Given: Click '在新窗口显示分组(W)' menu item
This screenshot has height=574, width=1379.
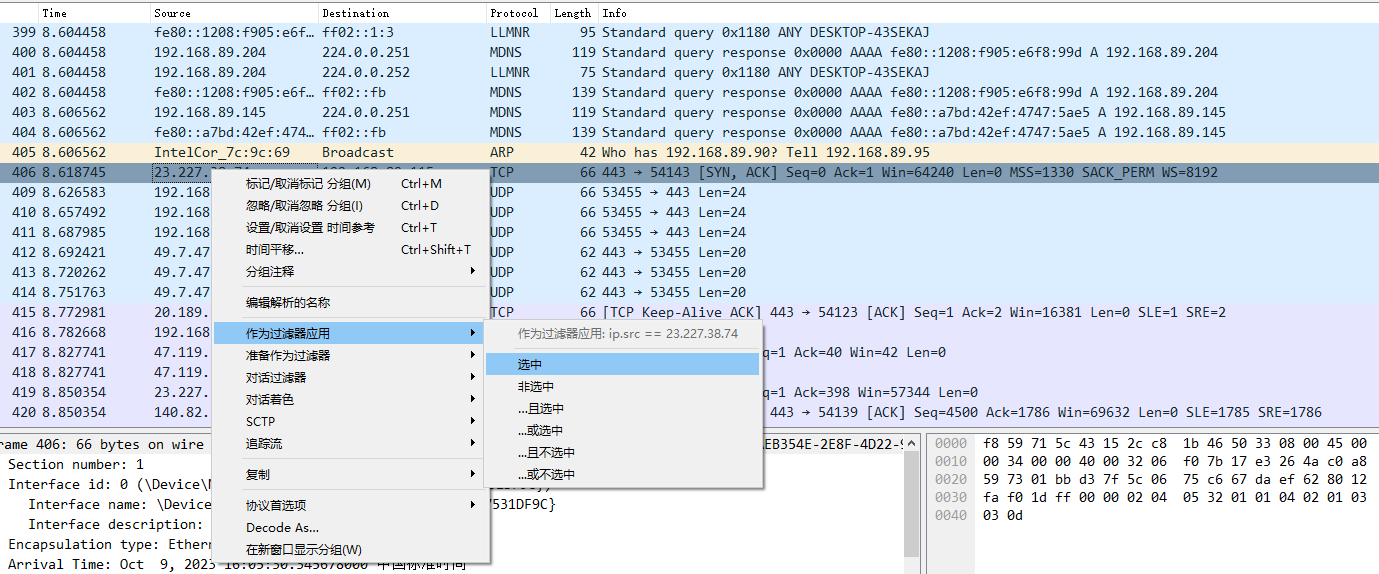Looking at the screenshot, I should 304,549.
